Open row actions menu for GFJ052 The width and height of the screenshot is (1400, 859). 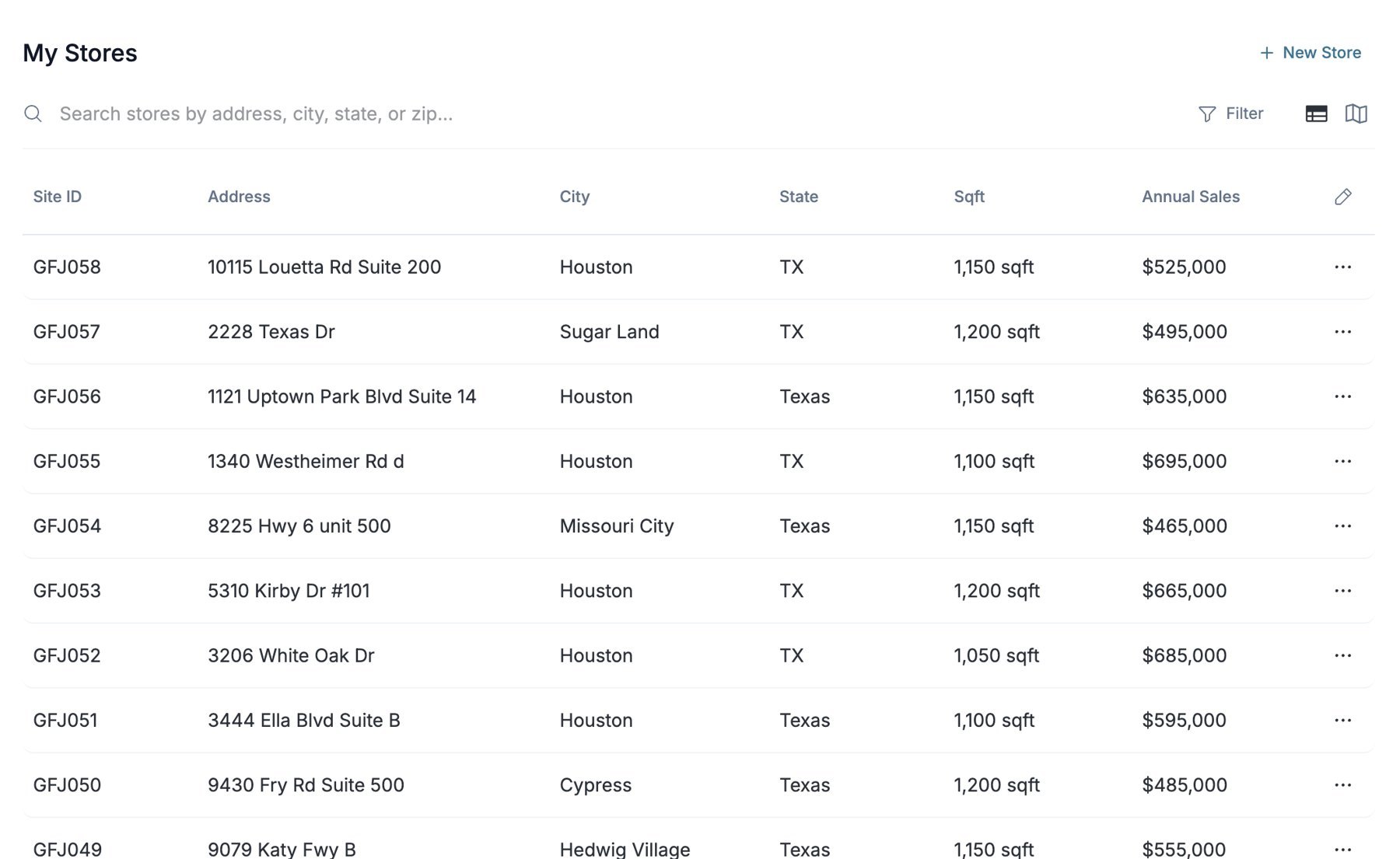pos(1342,655)
